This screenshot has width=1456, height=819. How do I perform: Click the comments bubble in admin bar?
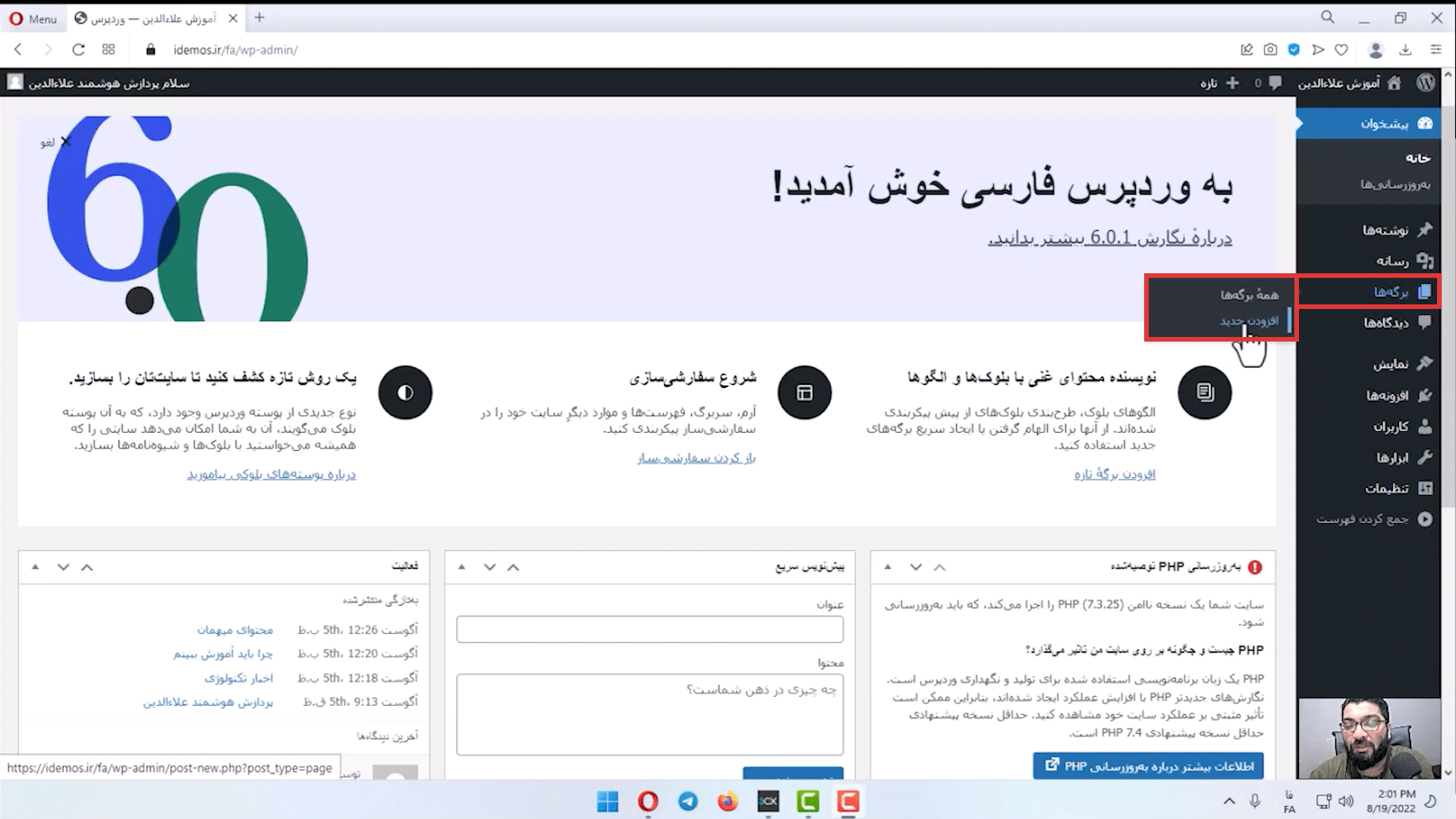pyautogui.click(x=1275, y=83)
